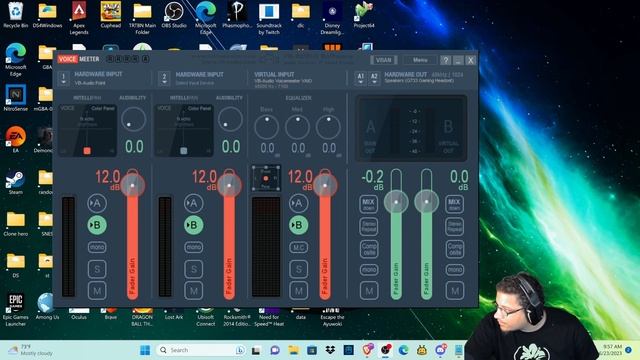Select the NitroSense desktop icon
The image size is (640, 360).
coord(16,98)
